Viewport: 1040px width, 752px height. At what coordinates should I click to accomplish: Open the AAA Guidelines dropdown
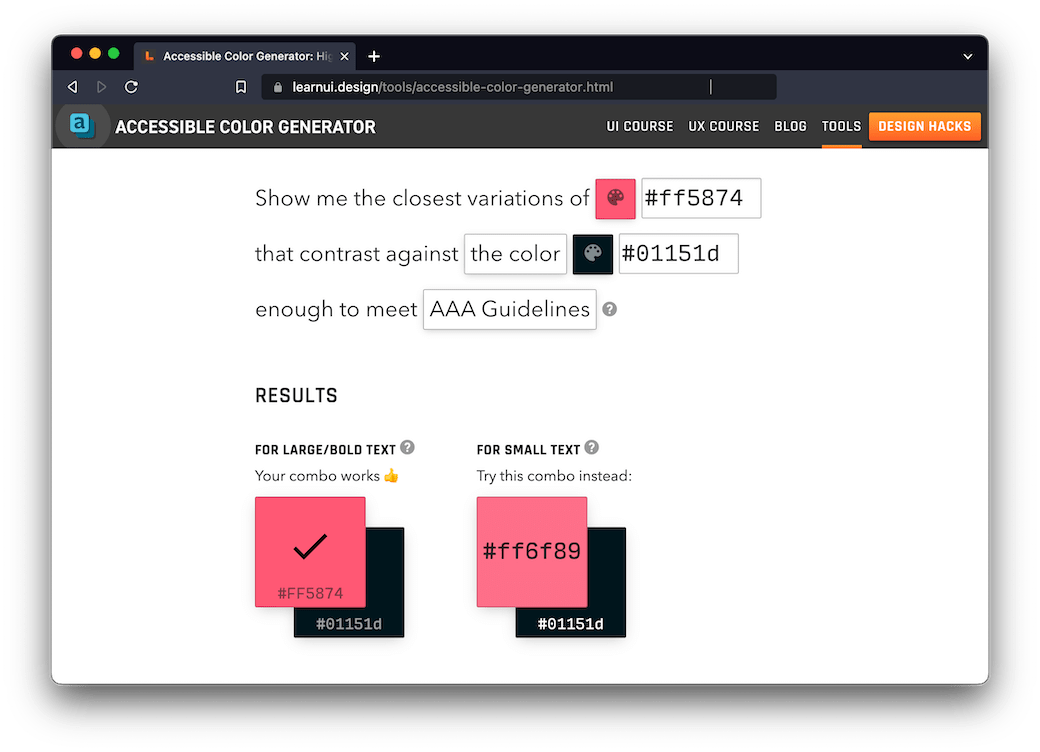(x=509, y=309)
